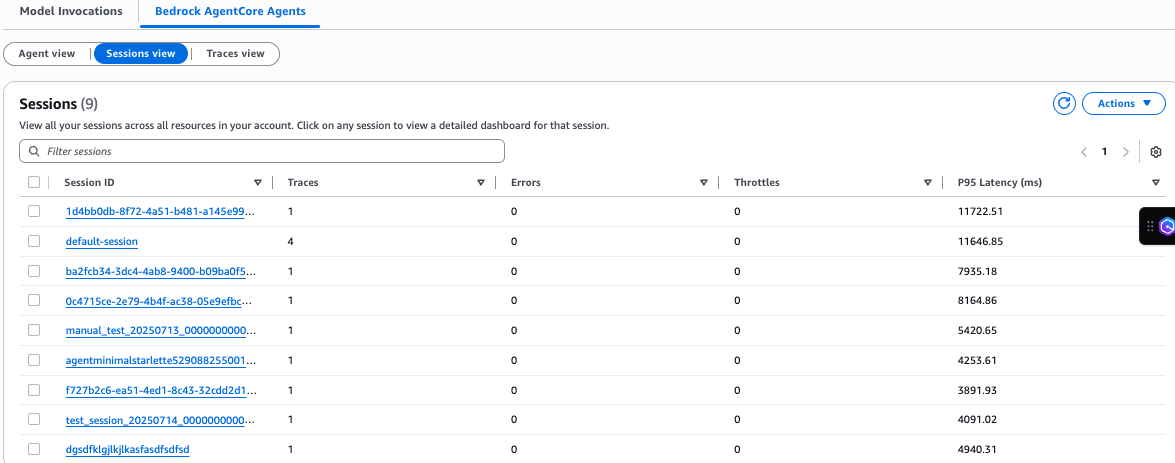The image size is (1175, 463).
Task: Select the Agent view option
Action: pyautogui.click(x=47, y=54)
